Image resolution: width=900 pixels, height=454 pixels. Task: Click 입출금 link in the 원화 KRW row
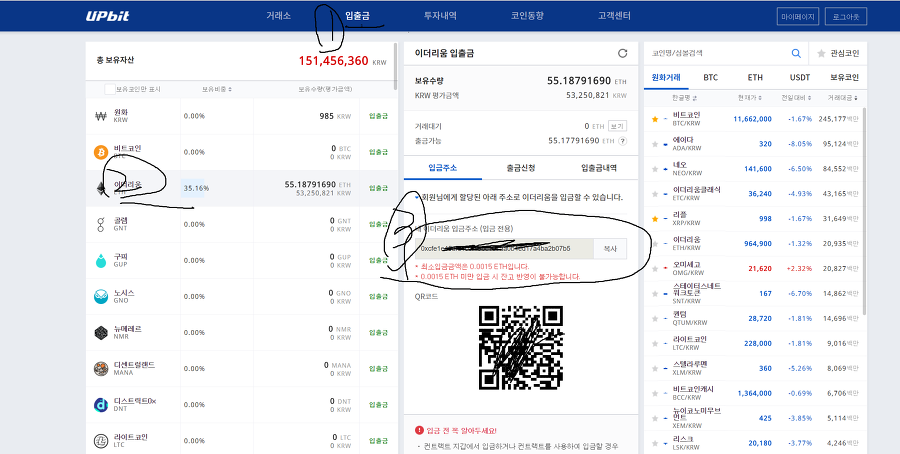378,116
